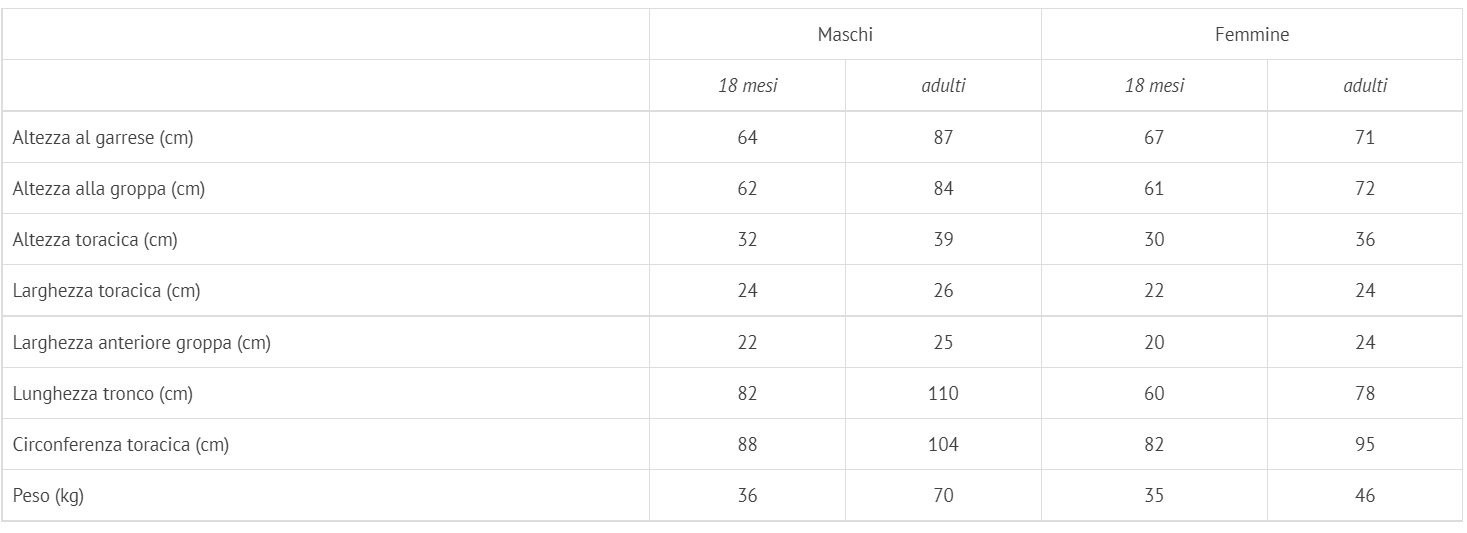Screen dimensions: 1467x533
Task: Select female 18 mesi withers height 67
Action: pos(1154,138)
